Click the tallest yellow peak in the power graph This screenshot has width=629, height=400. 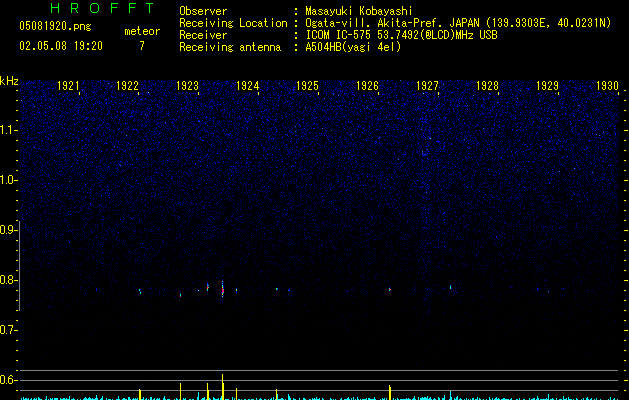223,386
